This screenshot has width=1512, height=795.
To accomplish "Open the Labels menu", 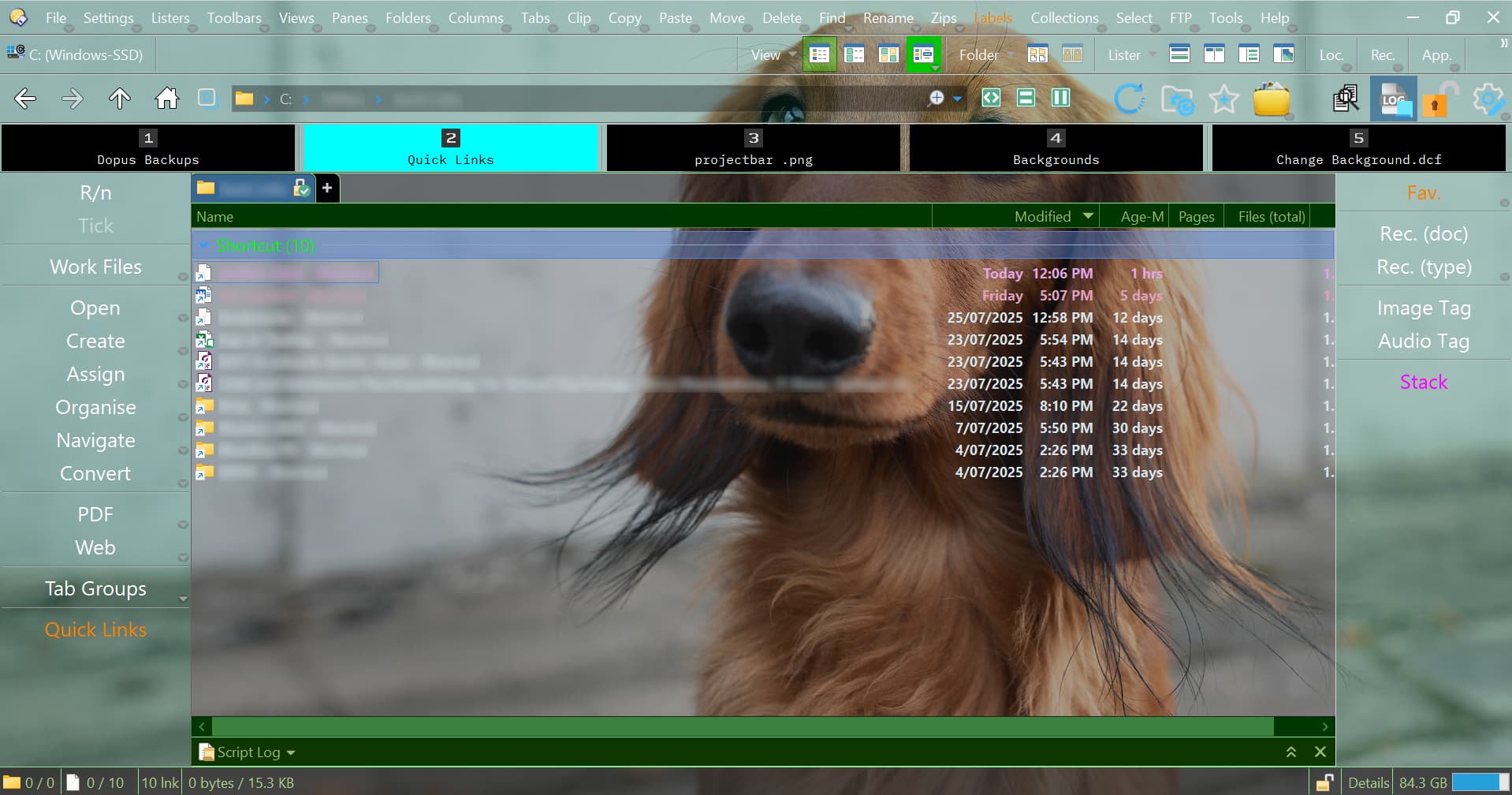I will (993, 17).
